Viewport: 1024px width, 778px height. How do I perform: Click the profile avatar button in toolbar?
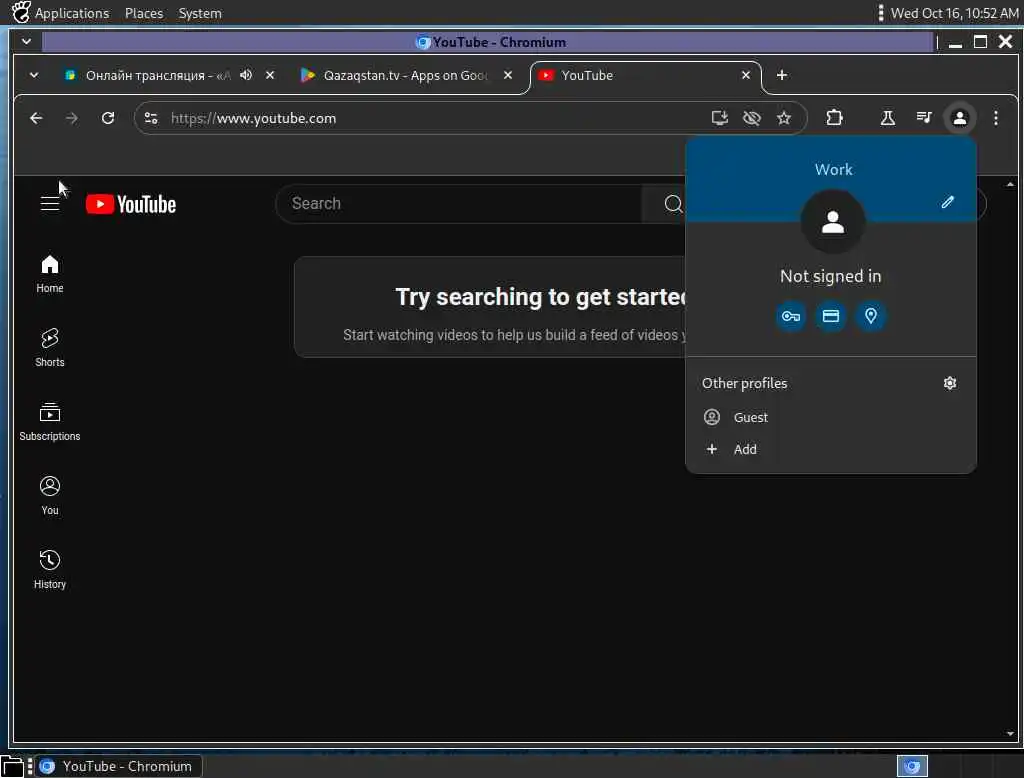click(959, 118)
